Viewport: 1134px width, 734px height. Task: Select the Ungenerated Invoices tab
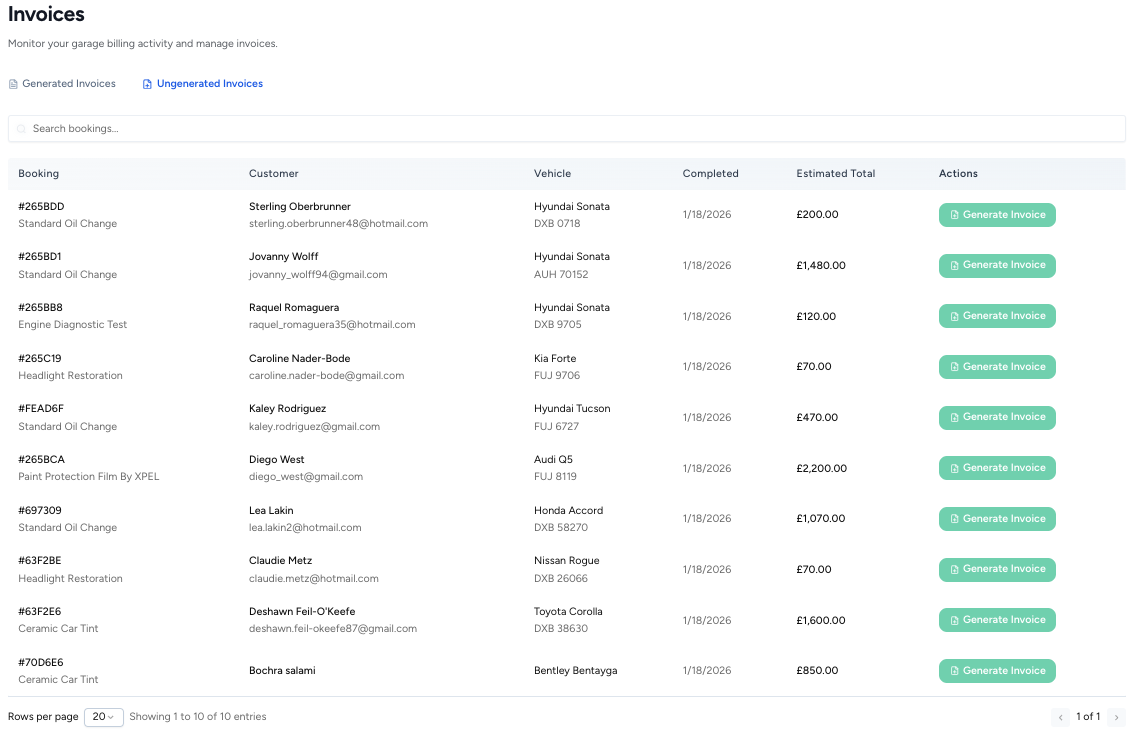point(203,83)
